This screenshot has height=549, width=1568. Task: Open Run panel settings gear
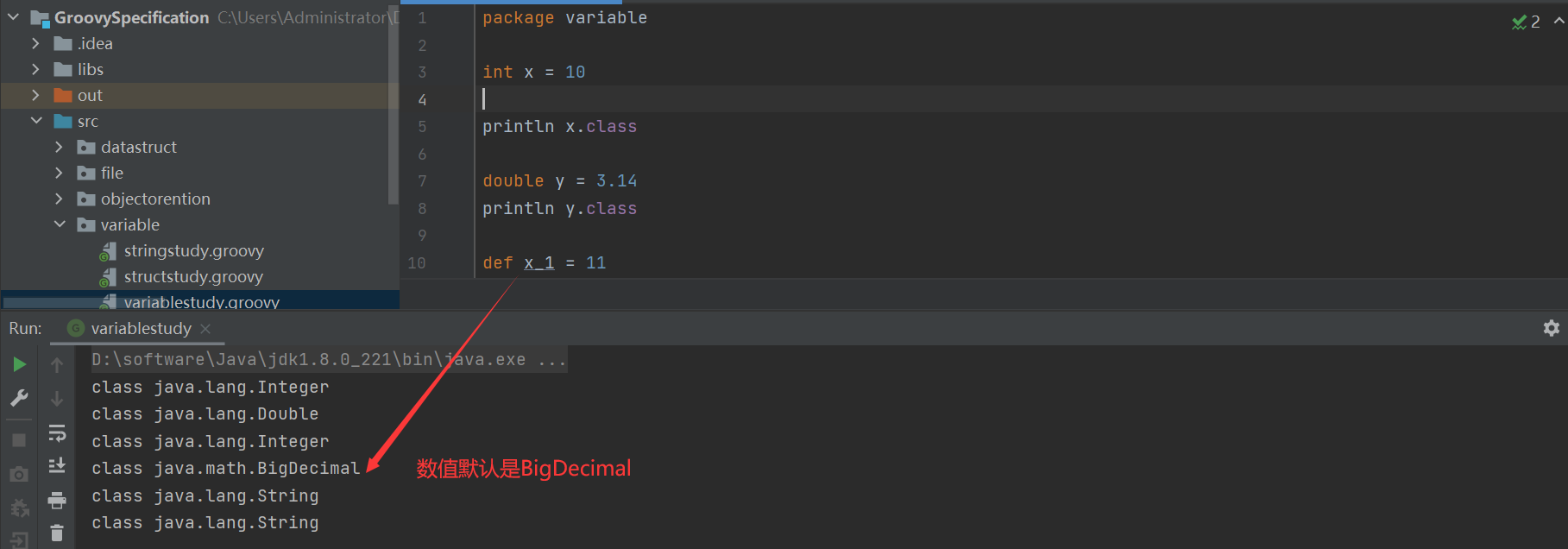(x=1551, y=328)
